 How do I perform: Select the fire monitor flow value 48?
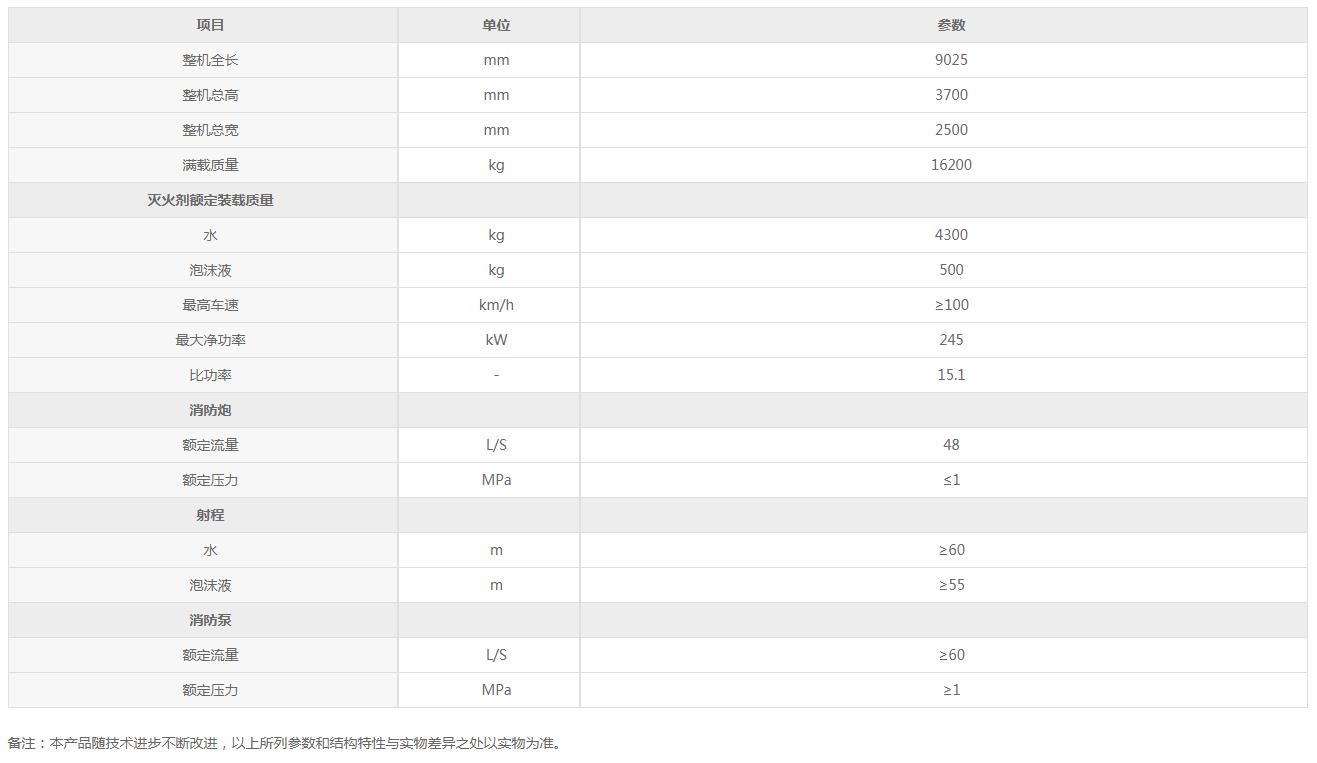coord(951,445)
